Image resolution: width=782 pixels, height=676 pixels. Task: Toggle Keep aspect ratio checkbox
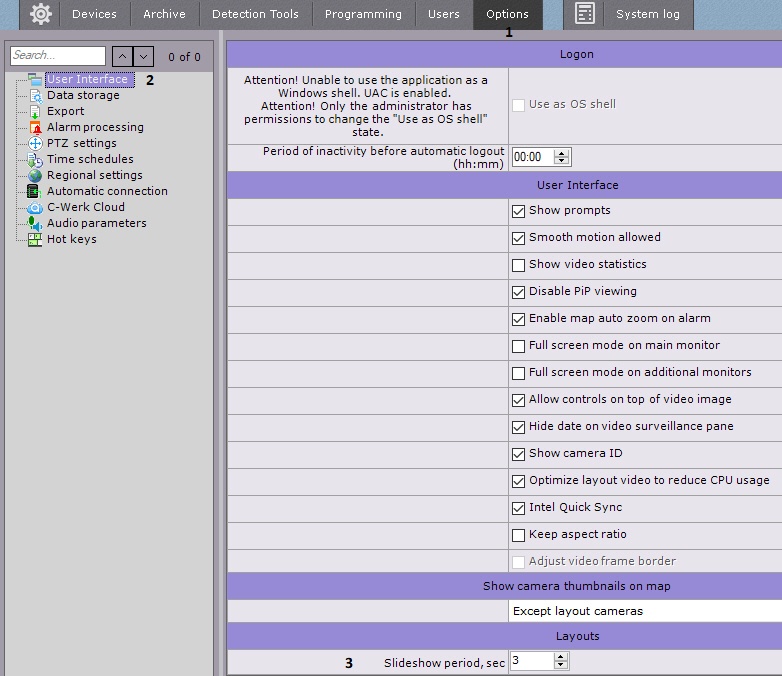[x=518, y=535]
